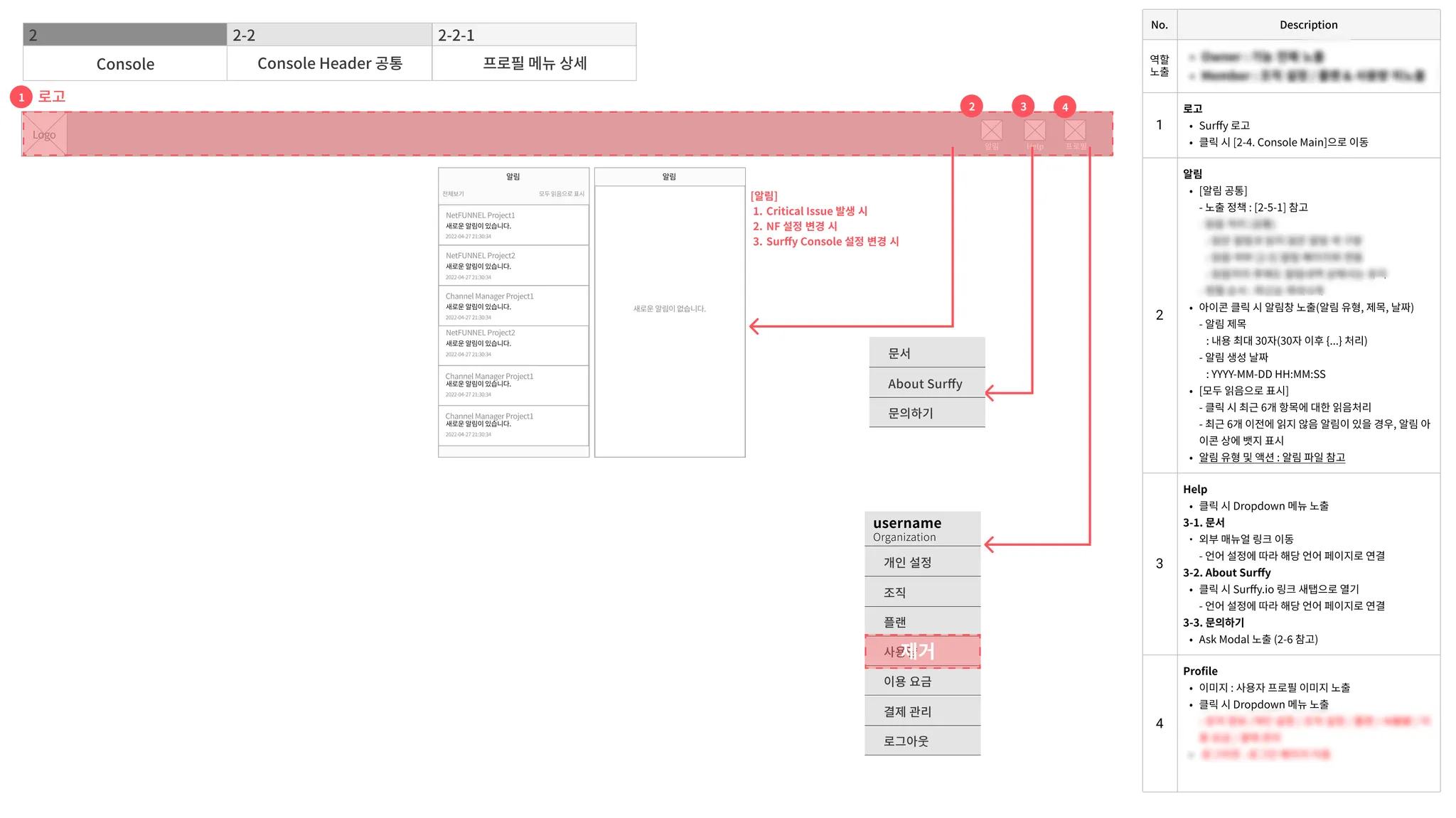Click 전체보기 in notification panel

(x=453, y=194)
